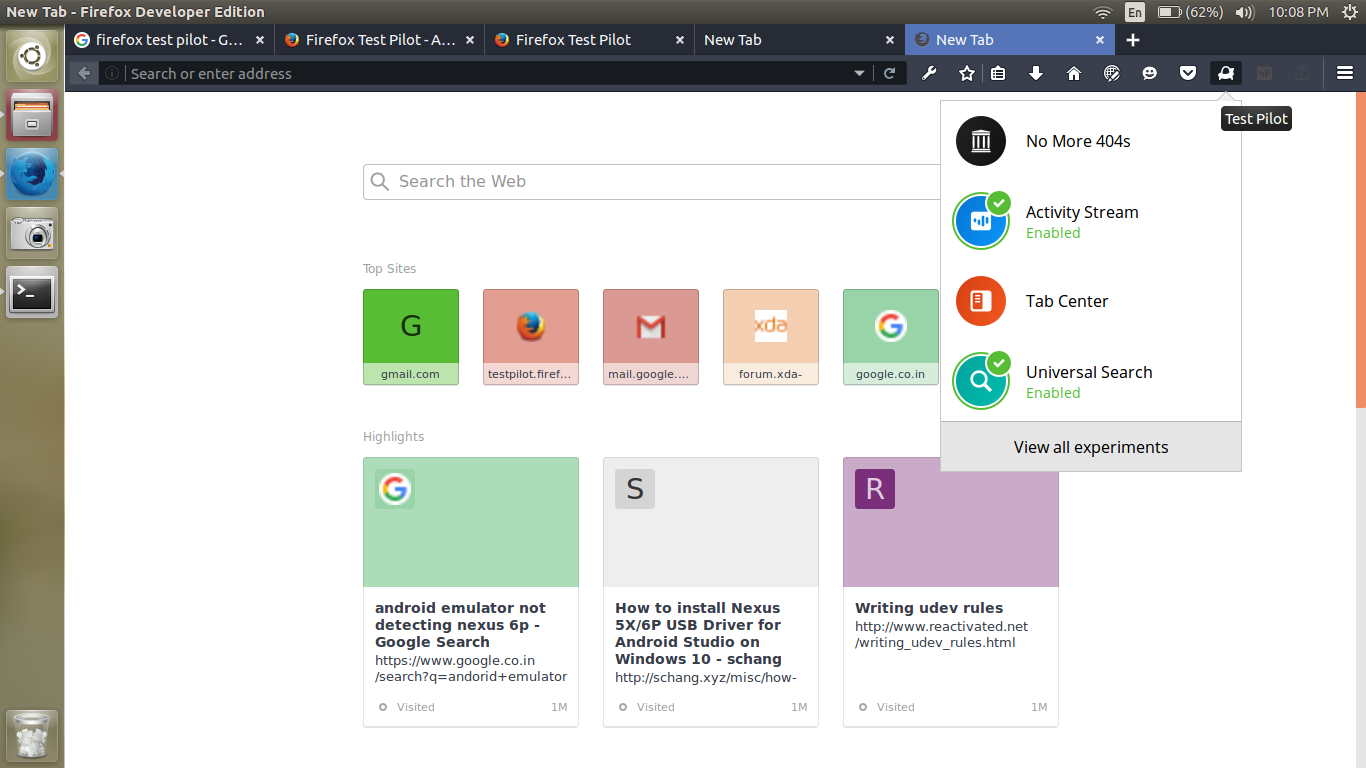
Task: Close the Firefox Test Pilot tab
Action: [680, 40]
